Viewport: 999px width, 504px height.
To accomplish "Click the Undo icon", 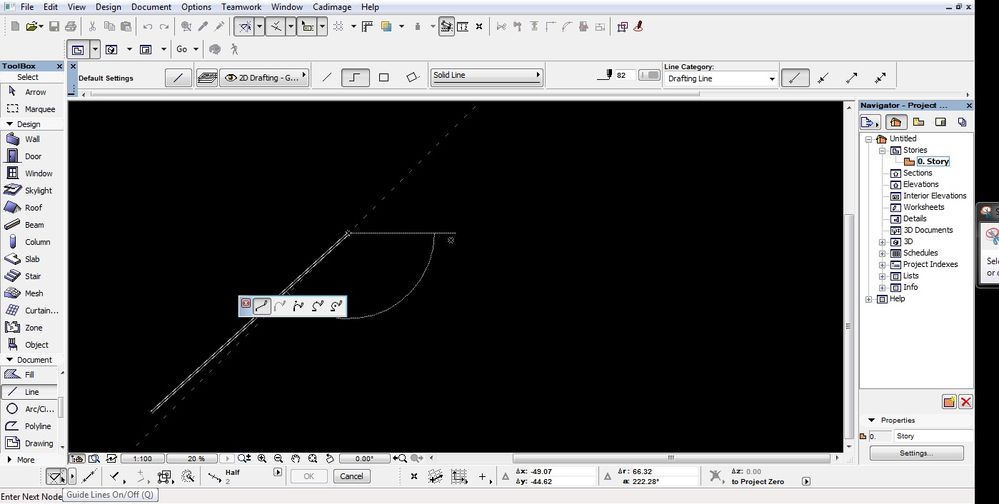I will click(x=148, y=27).
